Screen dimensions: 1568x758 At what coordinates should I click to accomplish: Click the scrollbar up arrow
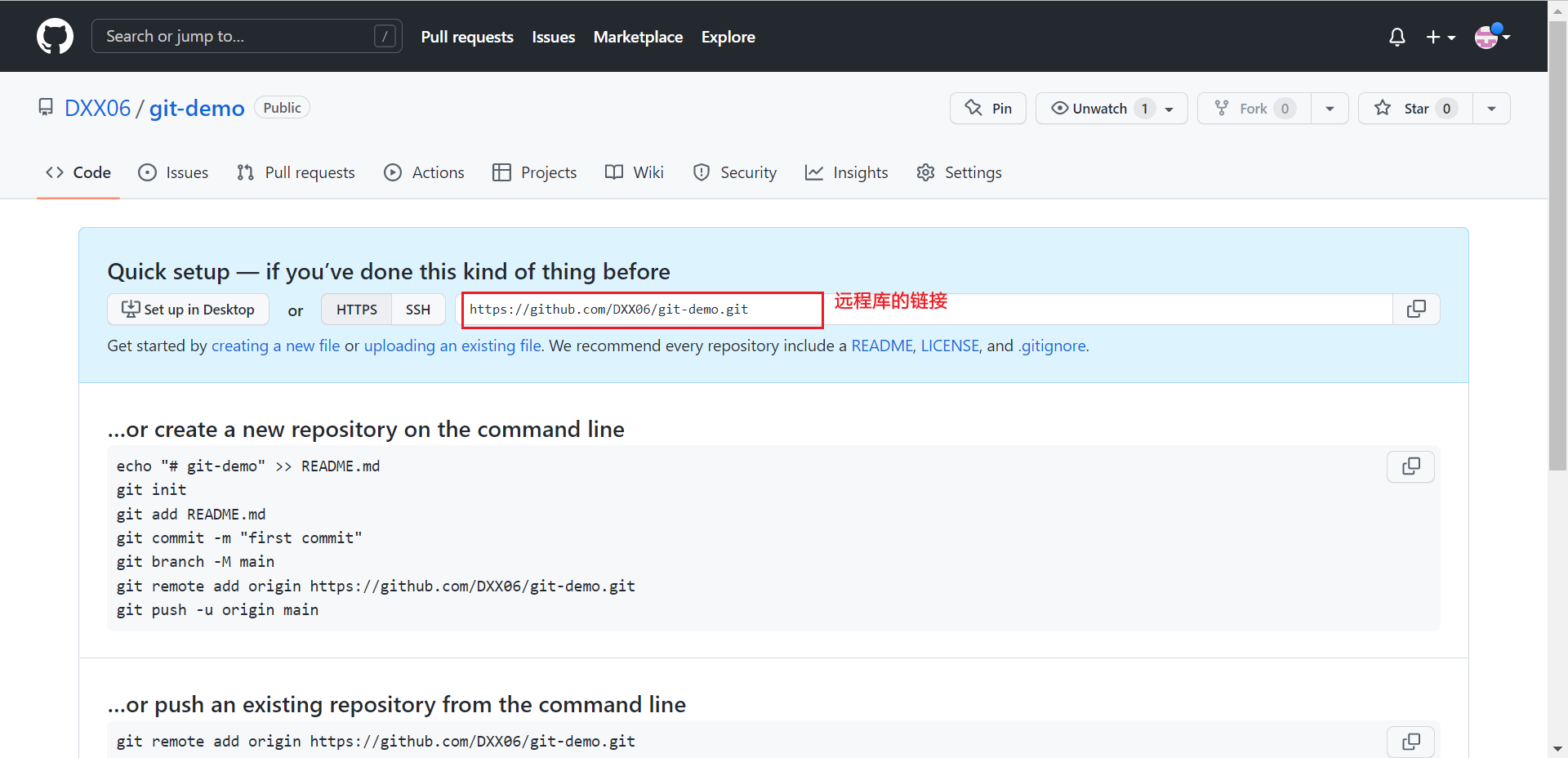1557,11
